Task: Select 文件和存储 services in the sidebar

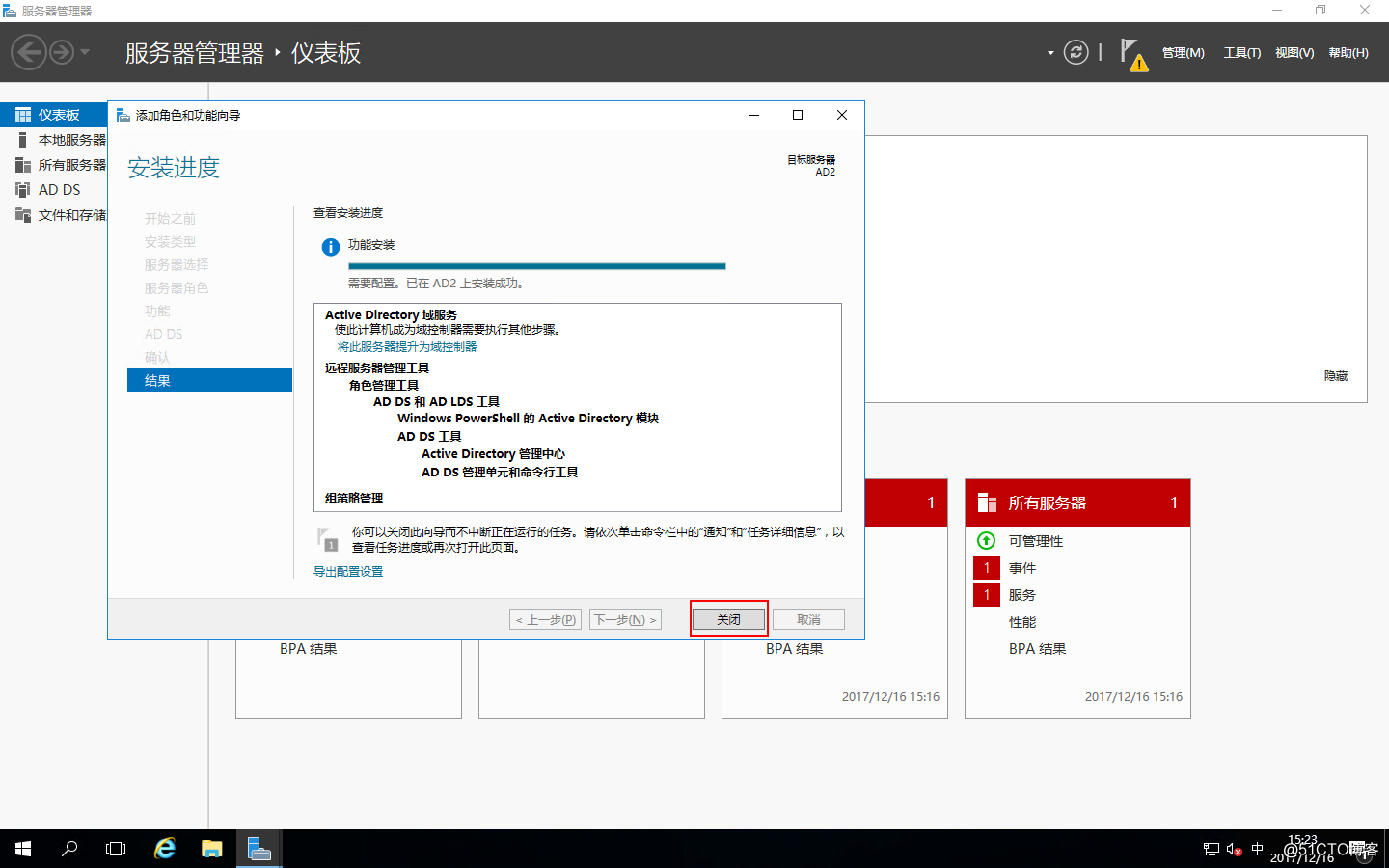Action: coord(54,215)
